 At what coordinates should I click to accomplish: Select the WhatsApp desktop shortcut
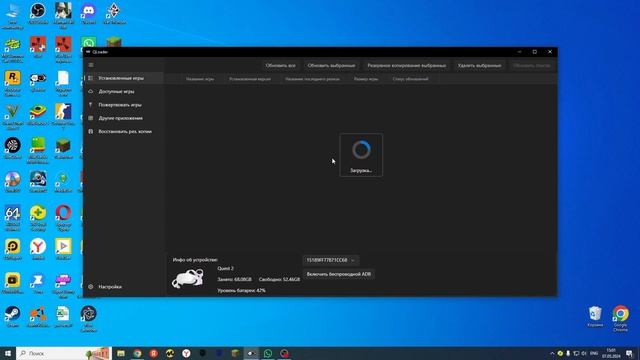pos(88,43)
